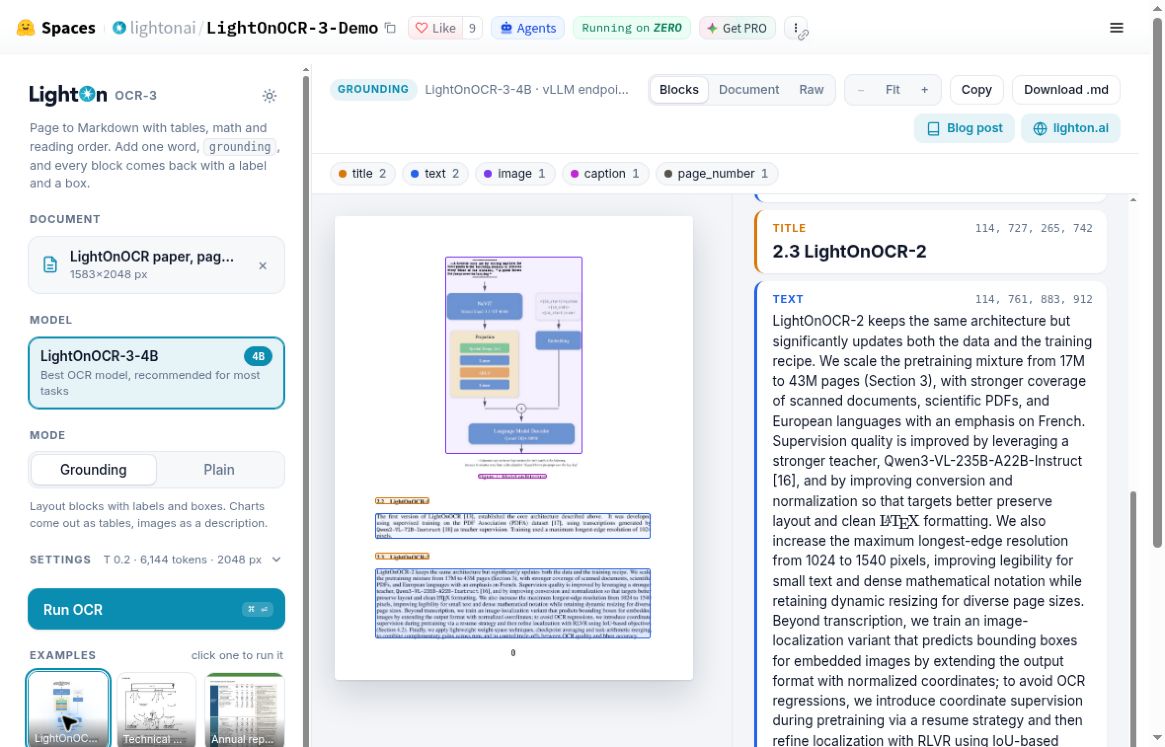Toggle the page_number block filter chip
Image resolution: width=1165 pixels, height=747 pixels.
point(716,174)
